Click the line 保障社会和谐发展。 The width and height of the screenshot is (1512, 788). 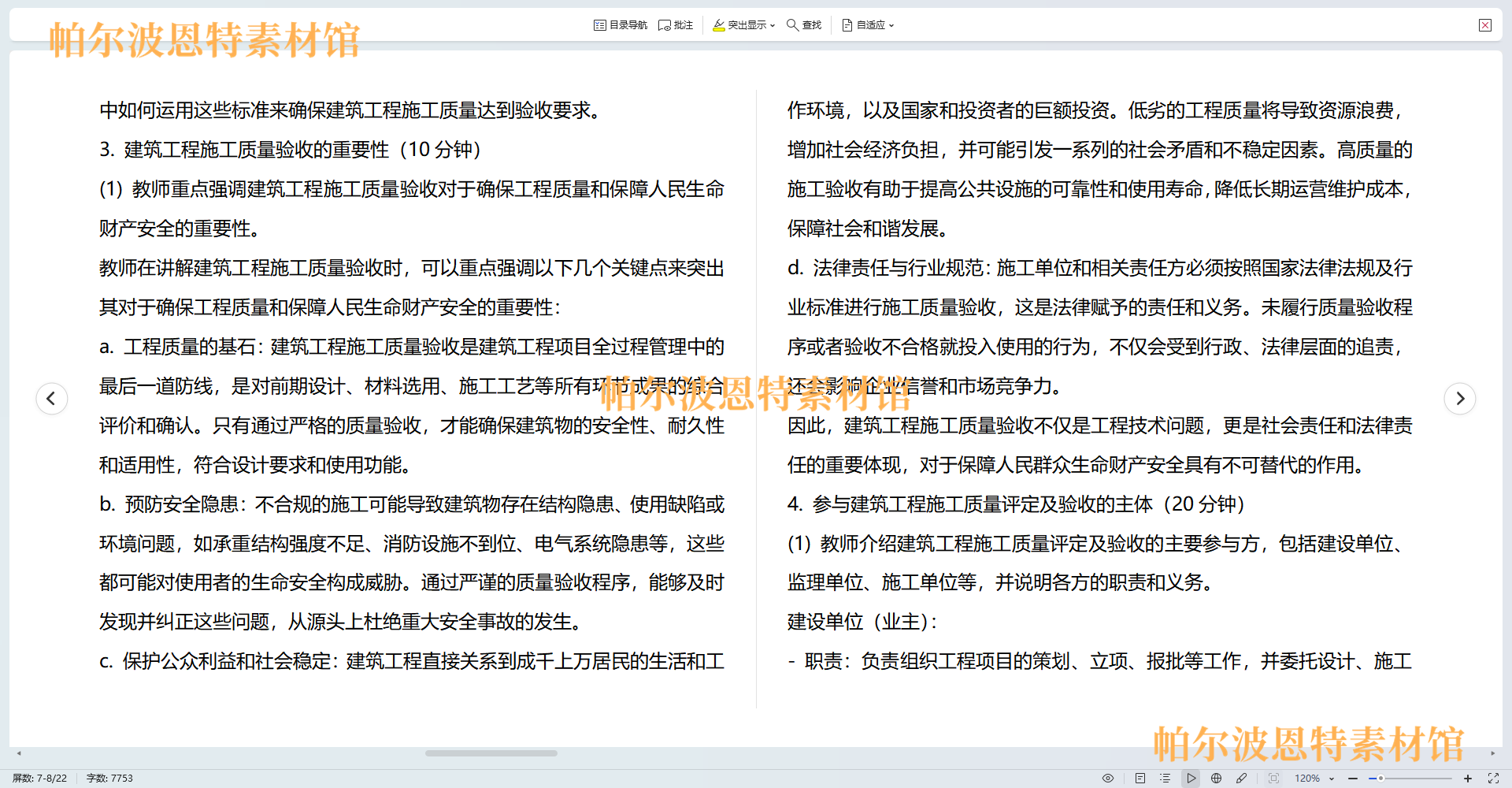click(x=868, y=229)
